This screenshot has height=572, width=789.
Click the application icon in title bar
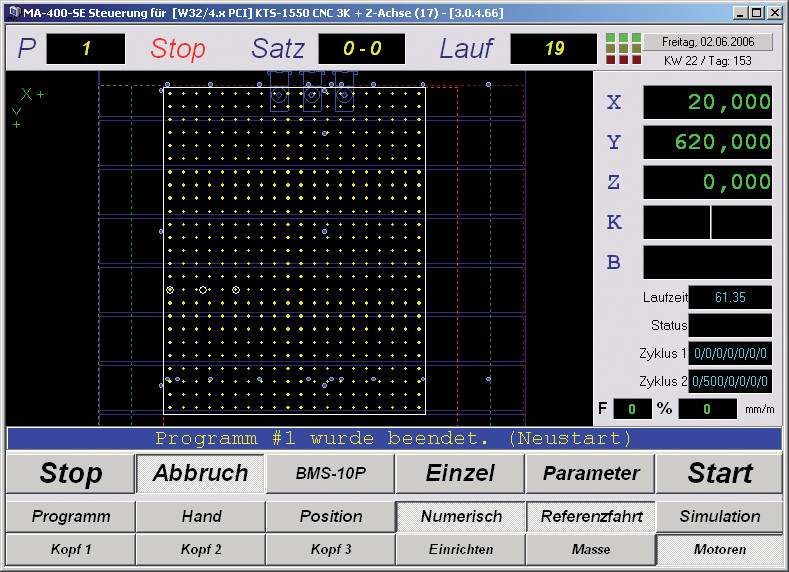point(15,12)
